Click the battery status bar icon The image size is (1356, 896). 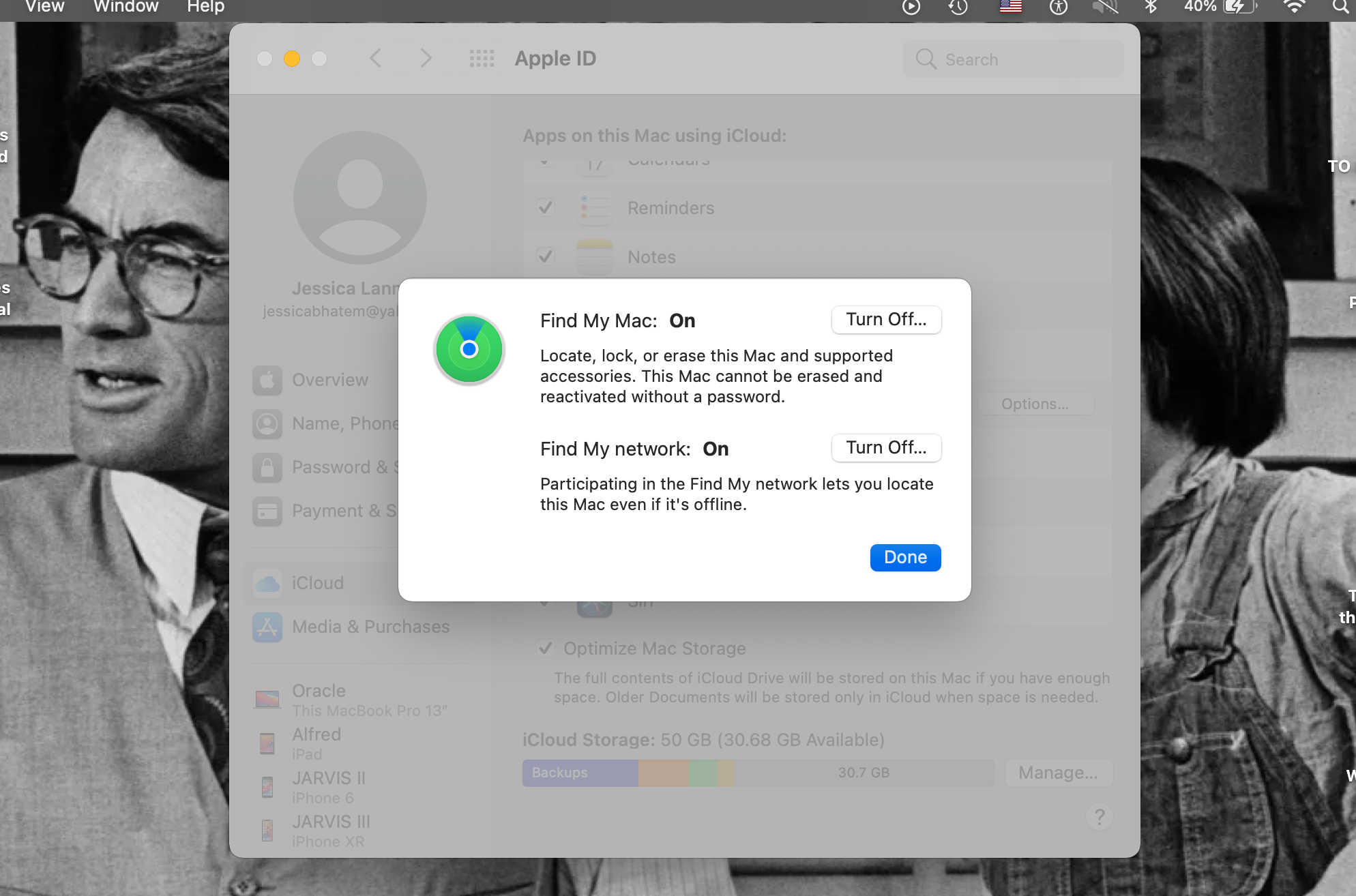1238,8
